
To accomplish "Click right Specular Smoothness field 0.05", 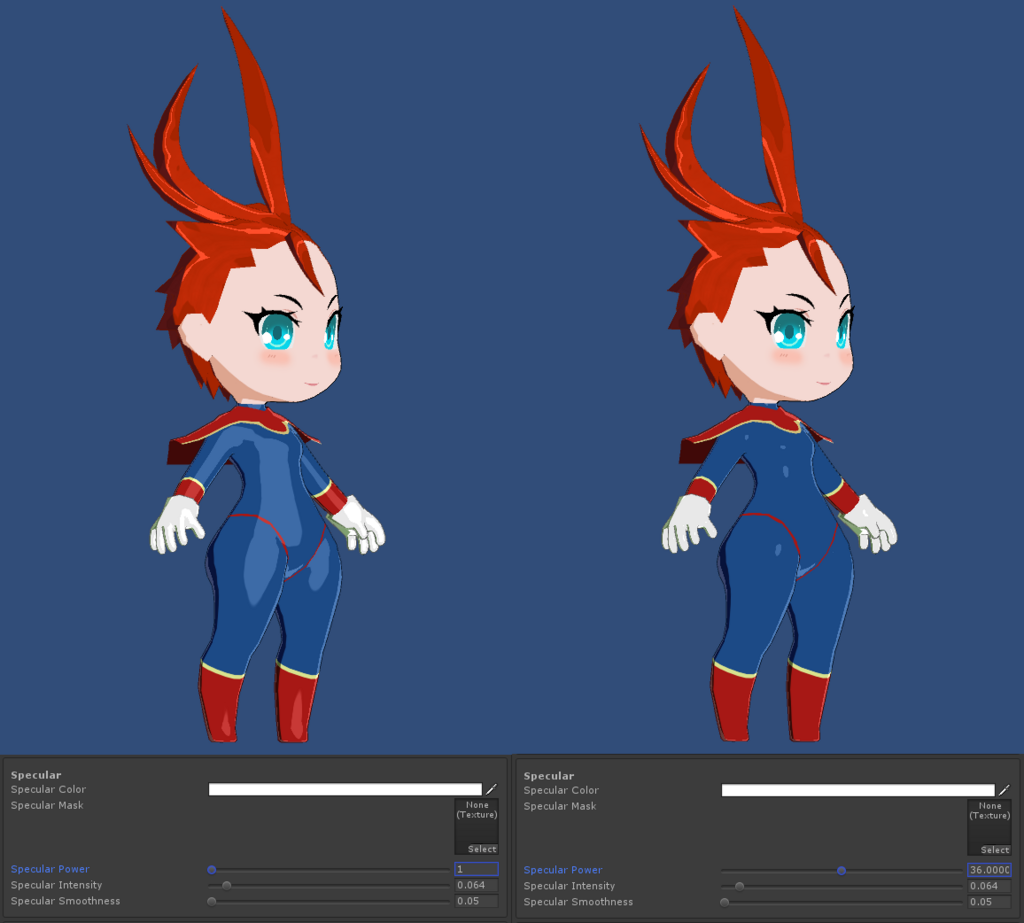I will (989, 901).
